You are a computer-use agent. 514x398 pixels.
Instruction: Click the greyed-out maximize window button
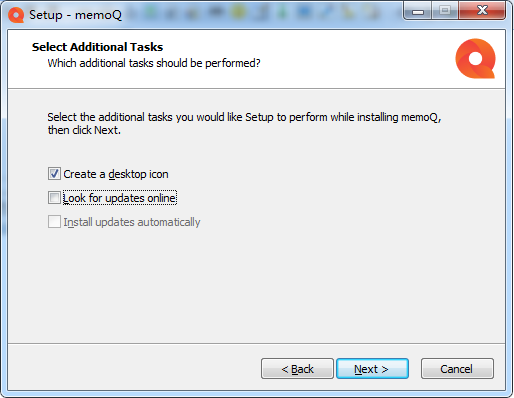click(x=445, y=11)
